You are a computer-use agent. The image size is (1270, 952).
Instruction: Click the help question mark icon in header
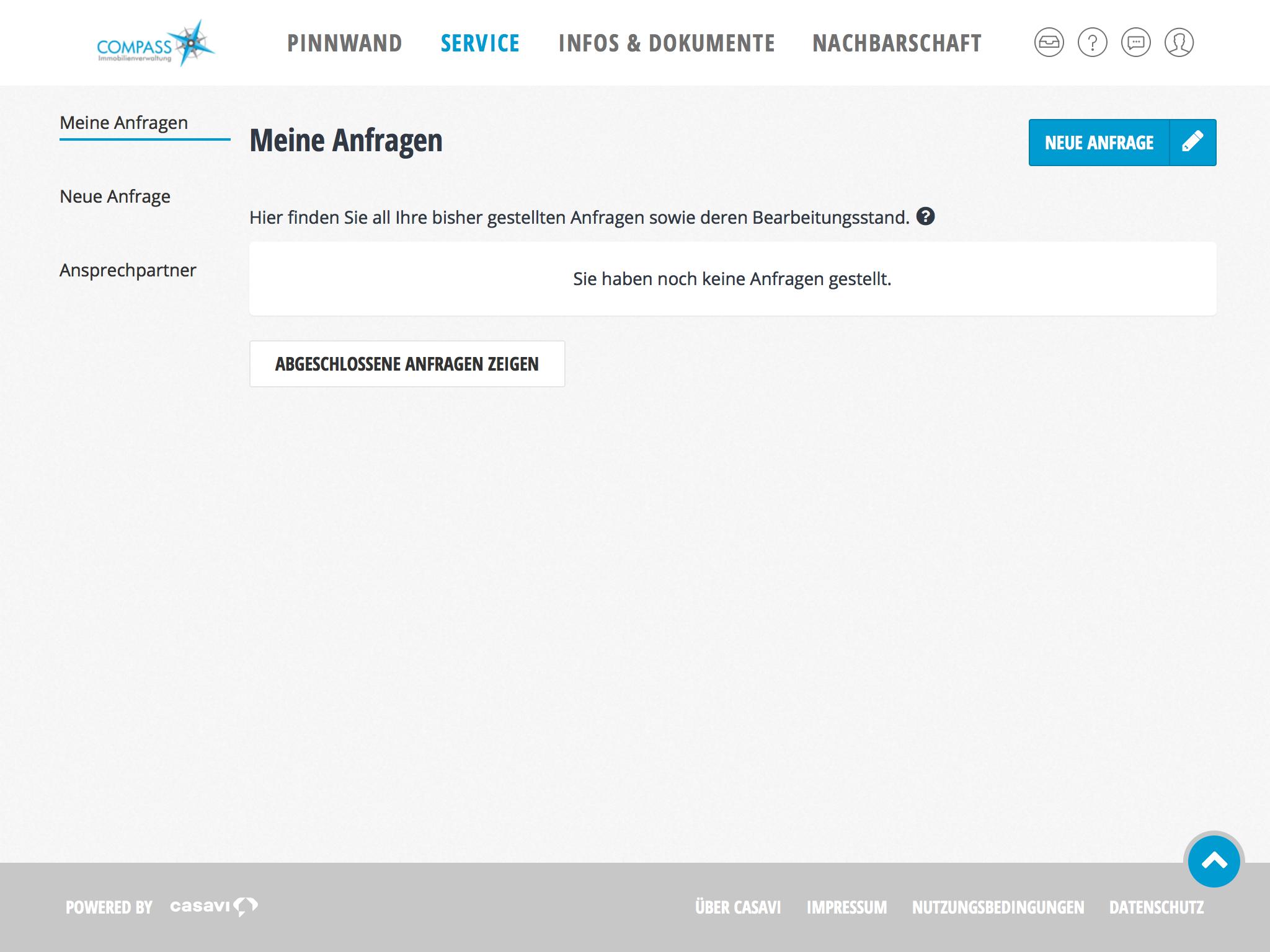point(1092,43)
